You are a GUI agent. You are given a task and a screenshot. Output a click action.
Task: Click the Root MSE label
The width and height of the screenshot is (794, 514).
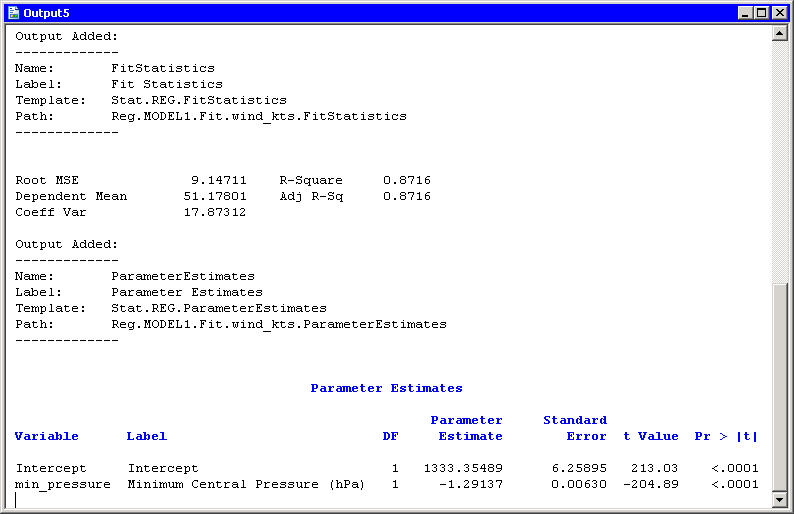(47, 180)
